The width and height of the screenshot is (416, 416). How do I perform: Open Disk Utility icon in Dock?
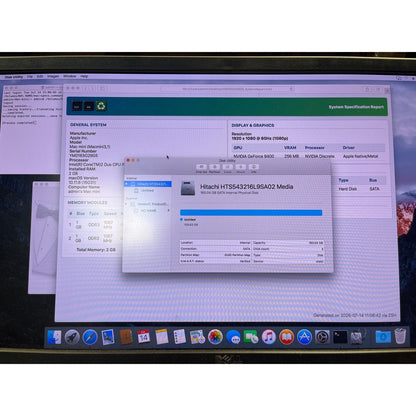click(x=357, y=337)
